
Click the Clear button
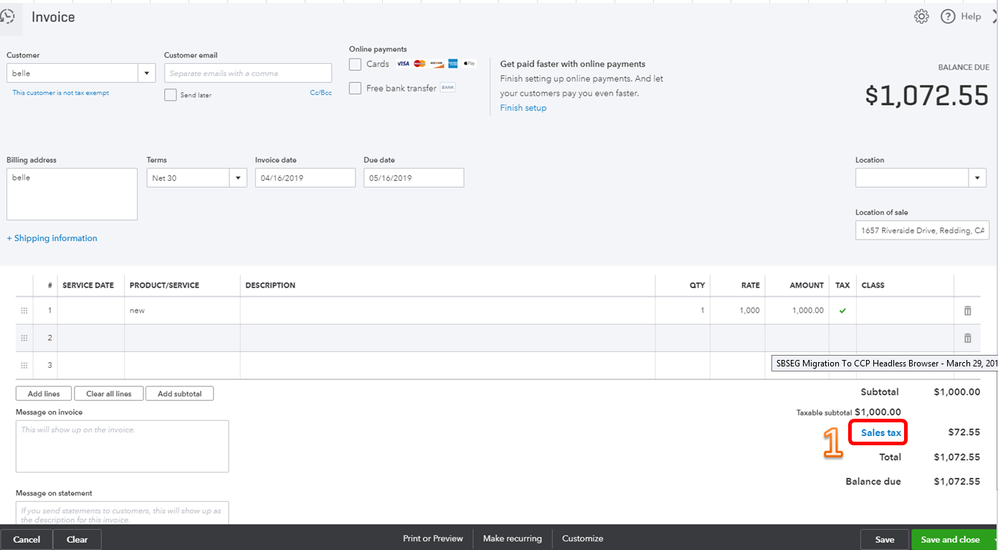[77, 539]
